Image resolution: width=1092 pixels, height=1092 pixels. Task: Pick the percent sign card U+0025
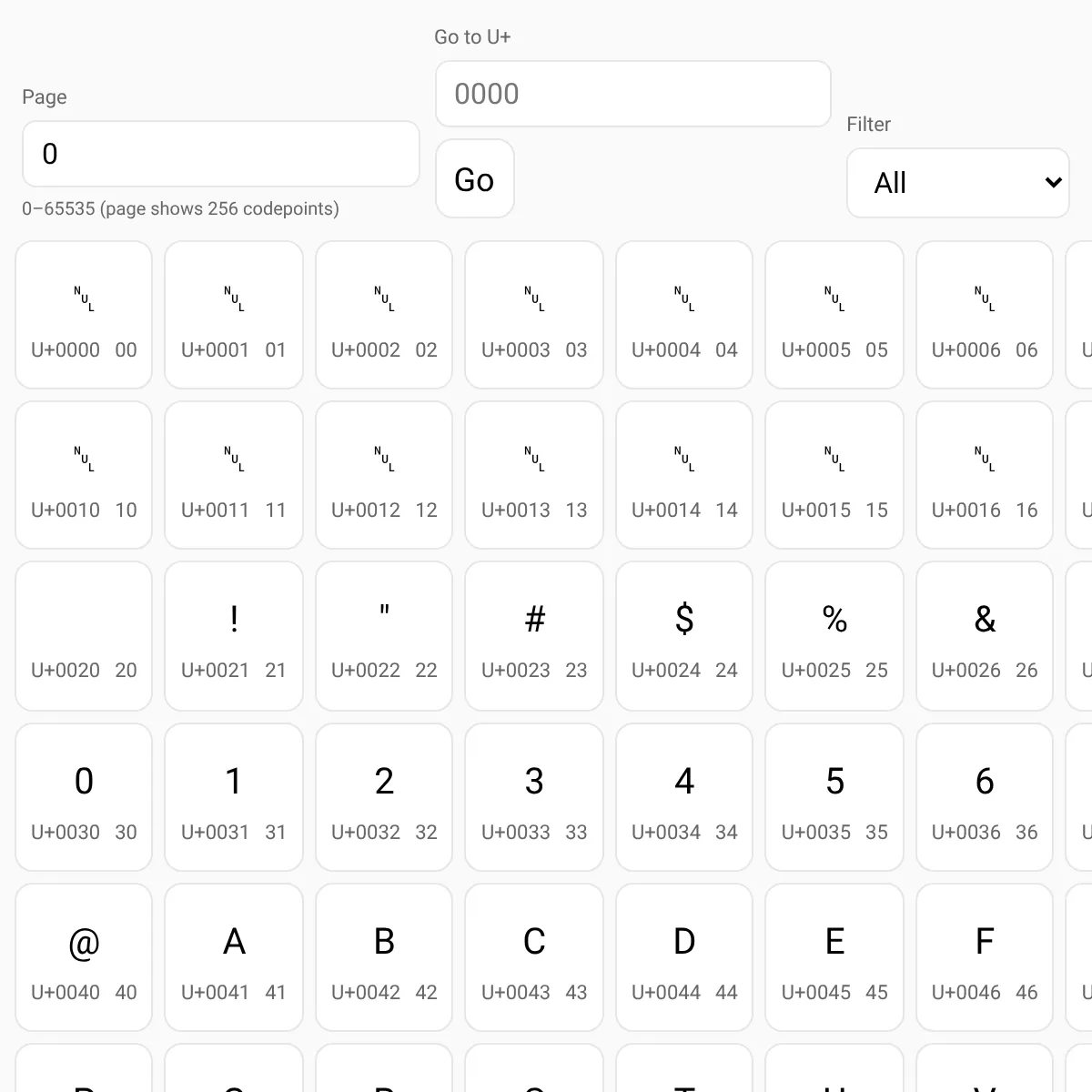point(834,636)
